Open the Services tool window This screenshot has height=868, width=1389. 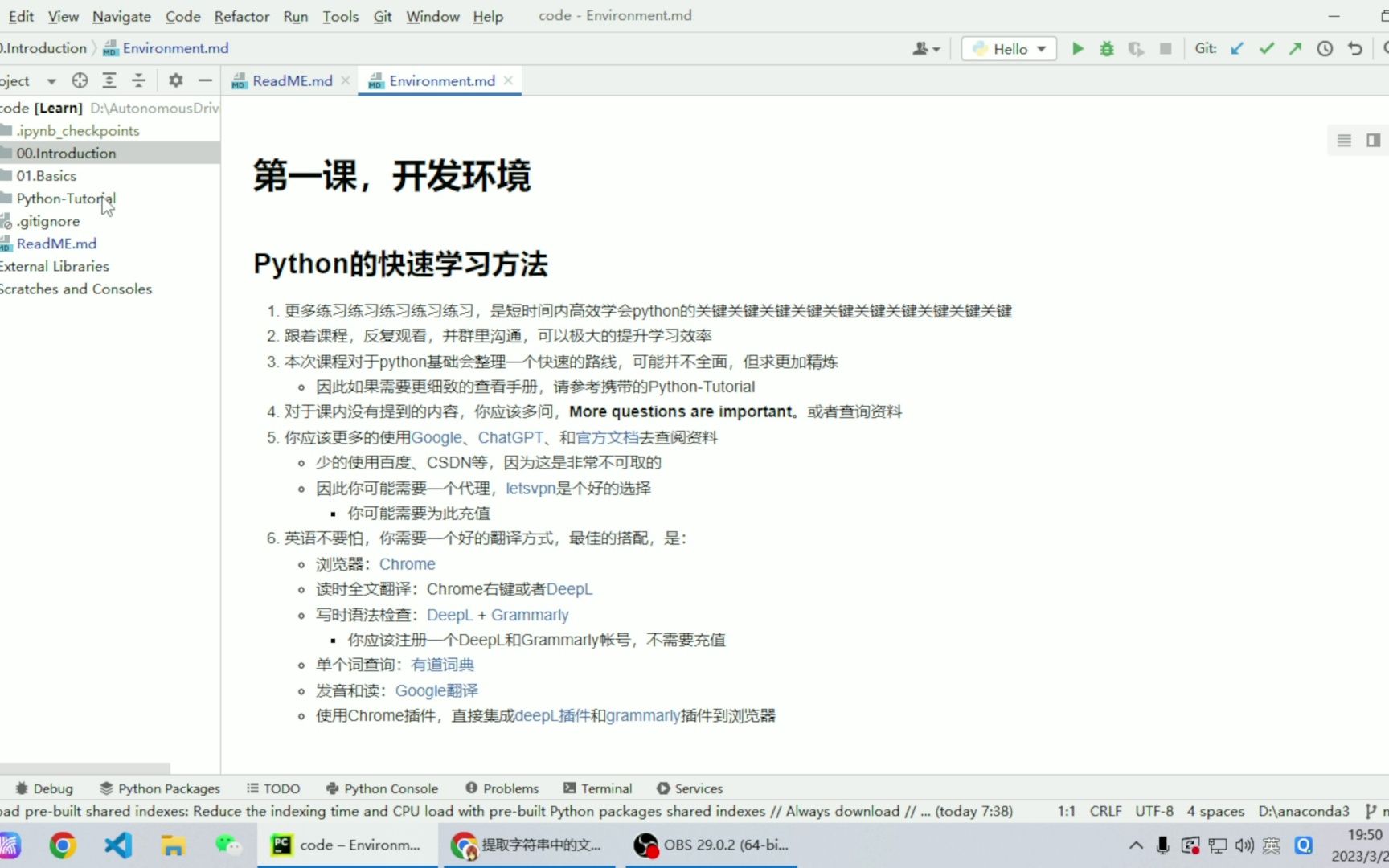690,788
